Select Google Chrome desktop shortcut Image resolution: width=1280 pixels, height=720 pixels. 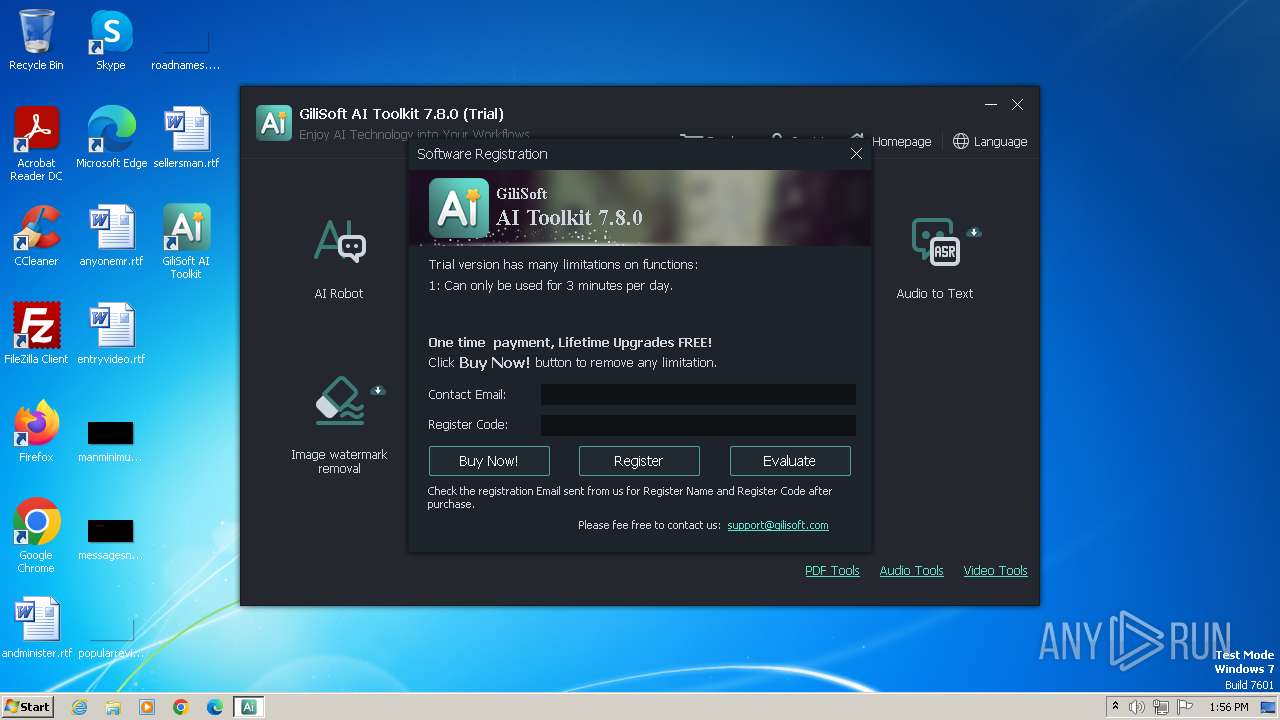click(x=36, y=536)
